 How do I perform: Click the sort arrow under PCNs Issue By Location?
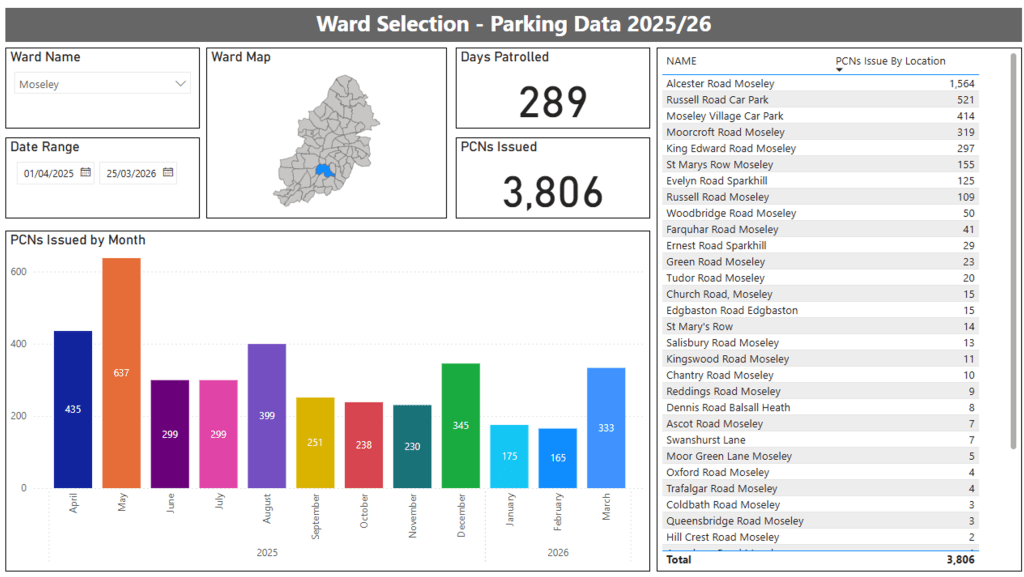tap(839, 70)
